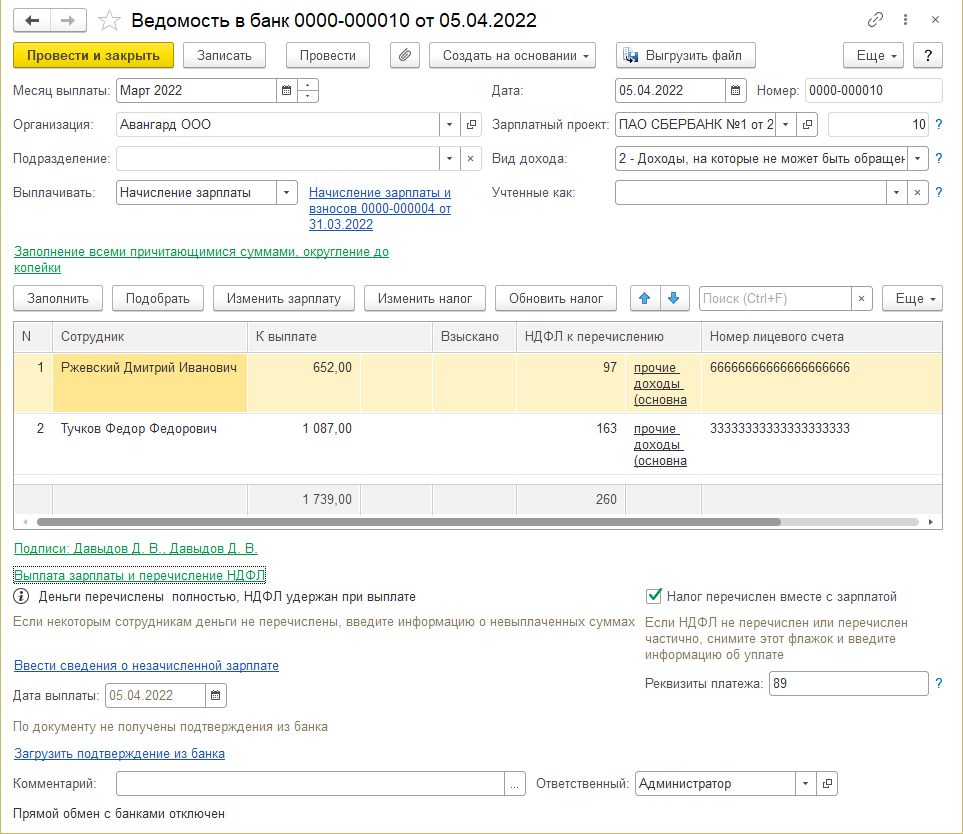Uncheck 'Налог перечислен вместе с зарплатой'
This screenshot has height=834, width=963.
tap(655, 596)
